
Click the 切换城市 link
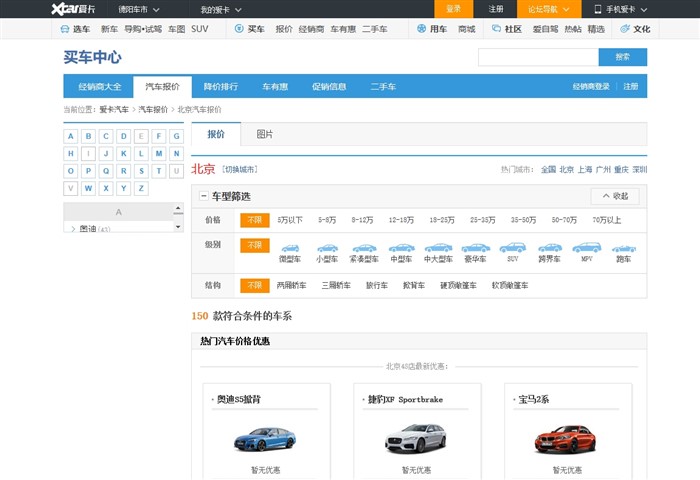[x=240, y=170]
